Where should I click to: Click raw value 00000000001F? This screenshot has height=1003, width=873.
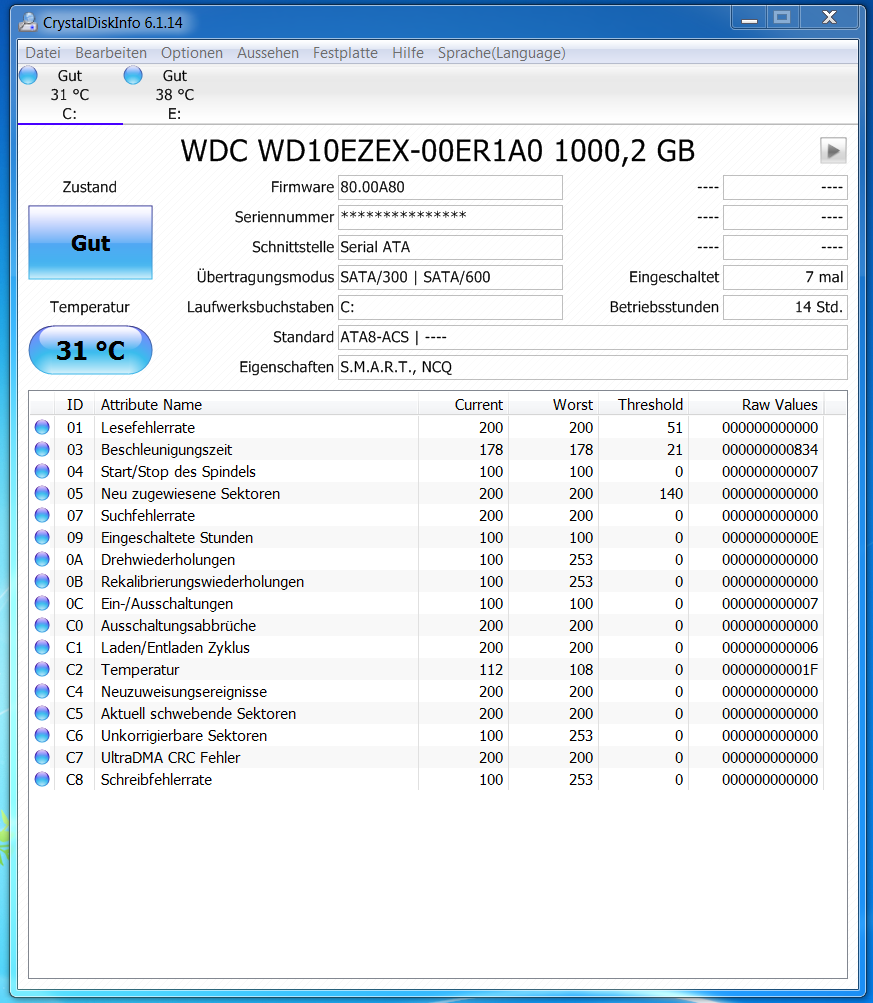pos(770,670)
